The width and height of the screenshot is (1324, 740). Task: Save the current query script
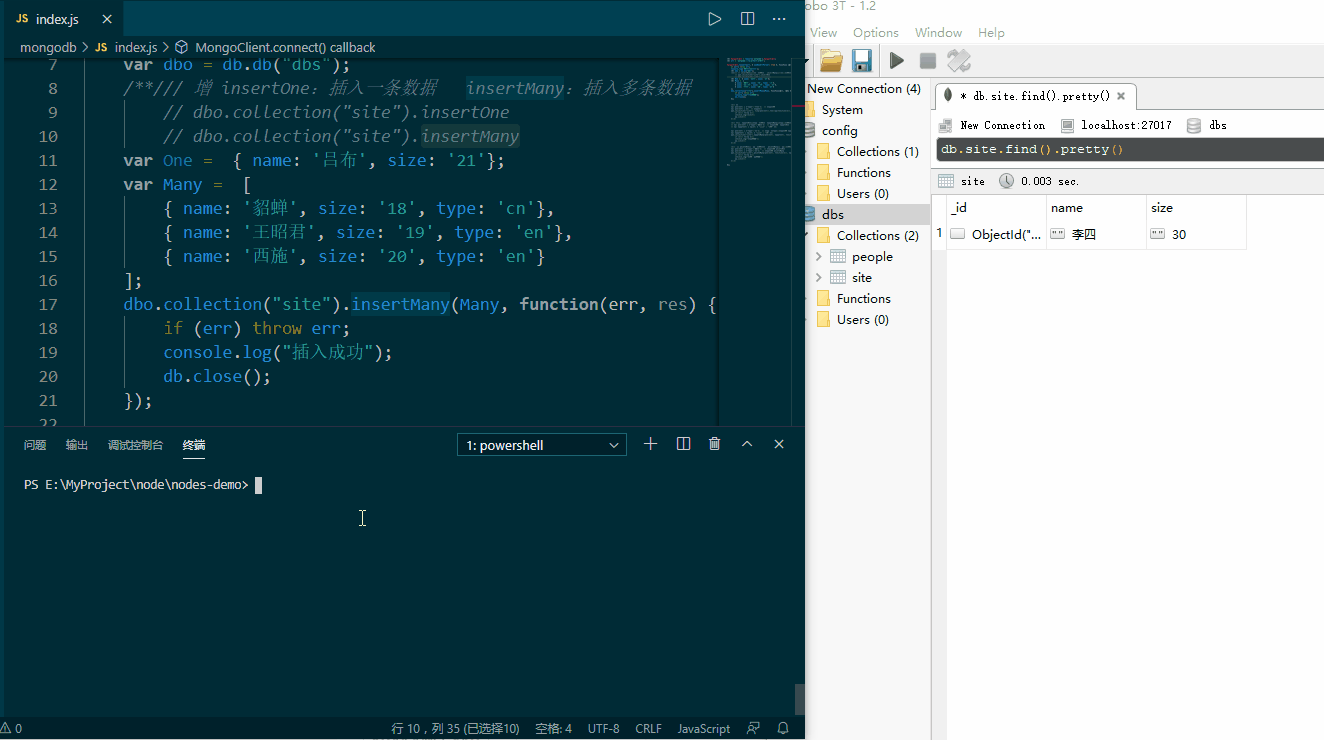pos(861,60)
